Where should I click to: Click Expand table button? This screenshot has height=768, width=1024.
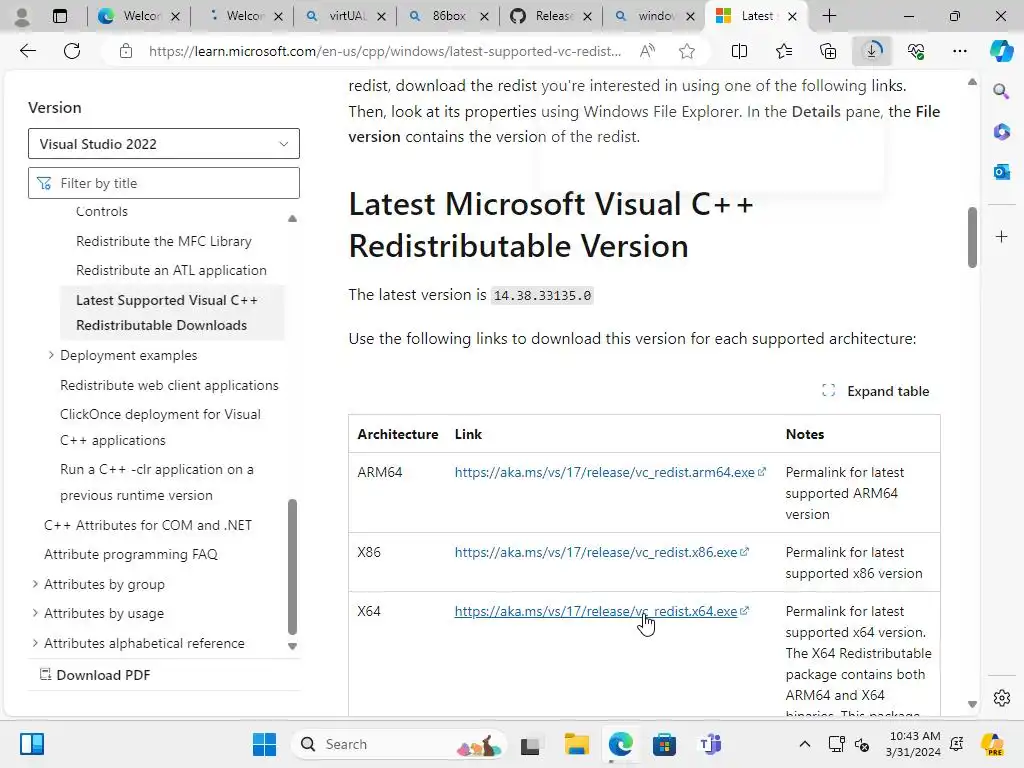pyautogui.click(x=875, y=391)
